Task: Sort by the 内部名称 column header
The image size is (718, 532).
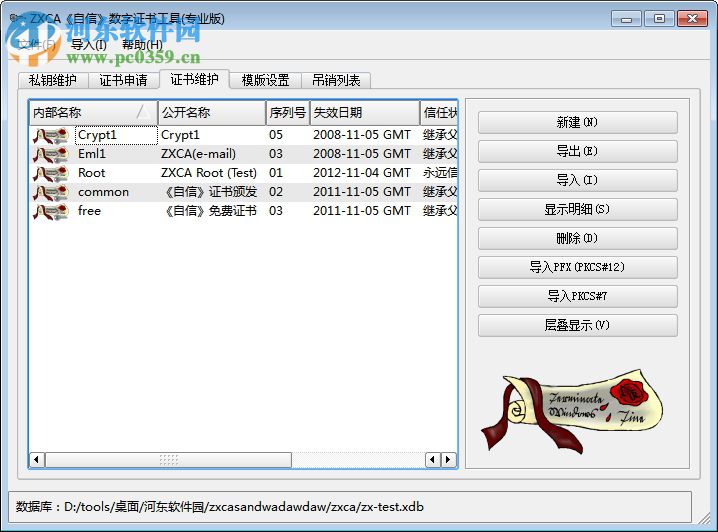Action: [93, 113]
